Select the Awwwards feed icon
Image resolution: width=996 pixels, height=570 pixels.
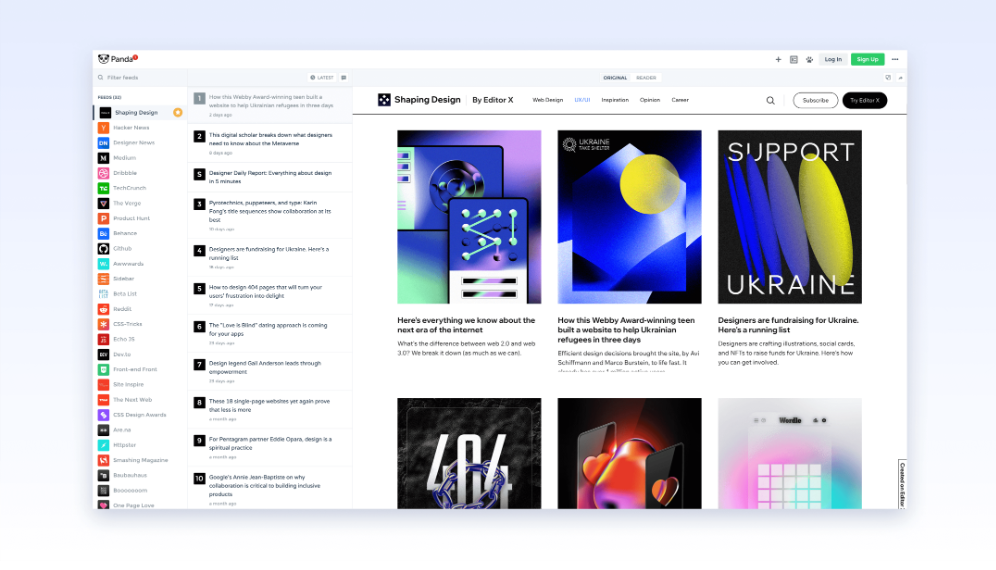pyautogui.click(x=104, y=264)
